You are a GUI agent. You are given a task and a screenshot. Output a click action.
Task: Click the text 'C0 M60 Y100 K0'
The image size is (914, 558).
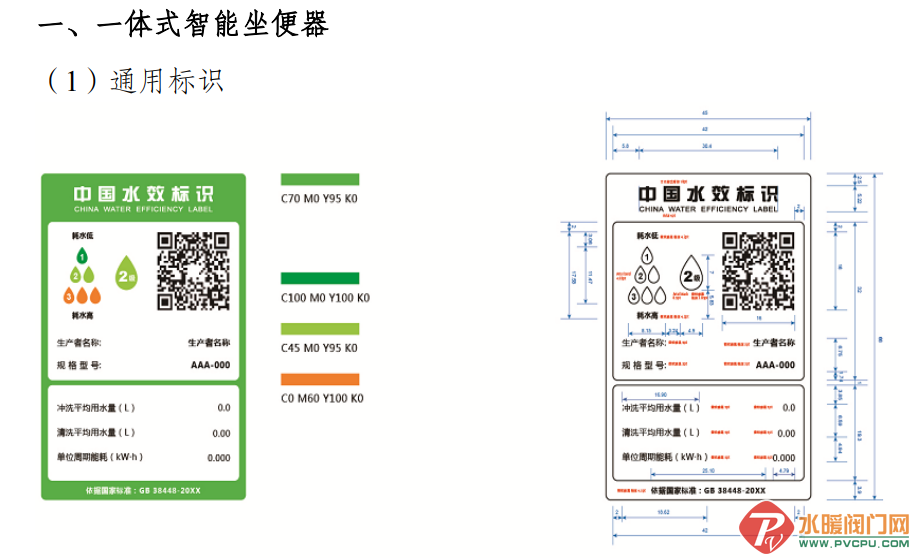click(322, 399)
